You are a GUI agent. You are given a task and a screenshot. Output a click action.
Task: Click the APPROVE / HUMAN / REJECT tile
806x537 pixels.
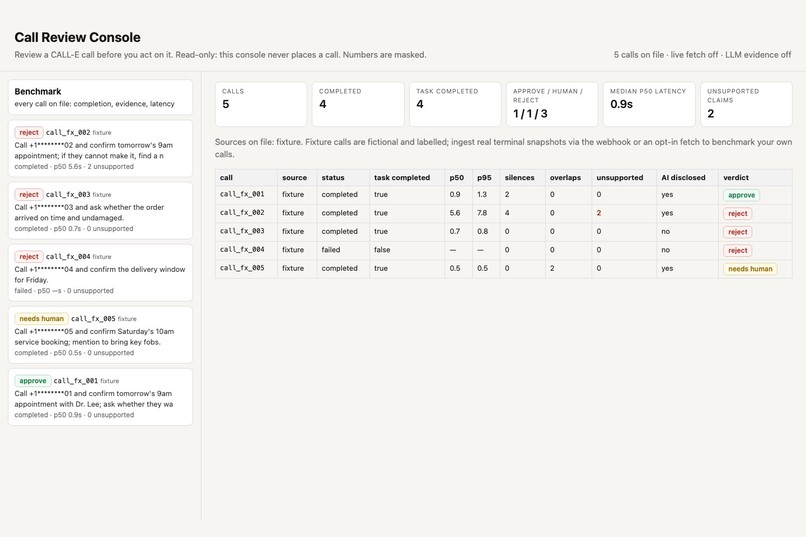[x=552, y=104]
